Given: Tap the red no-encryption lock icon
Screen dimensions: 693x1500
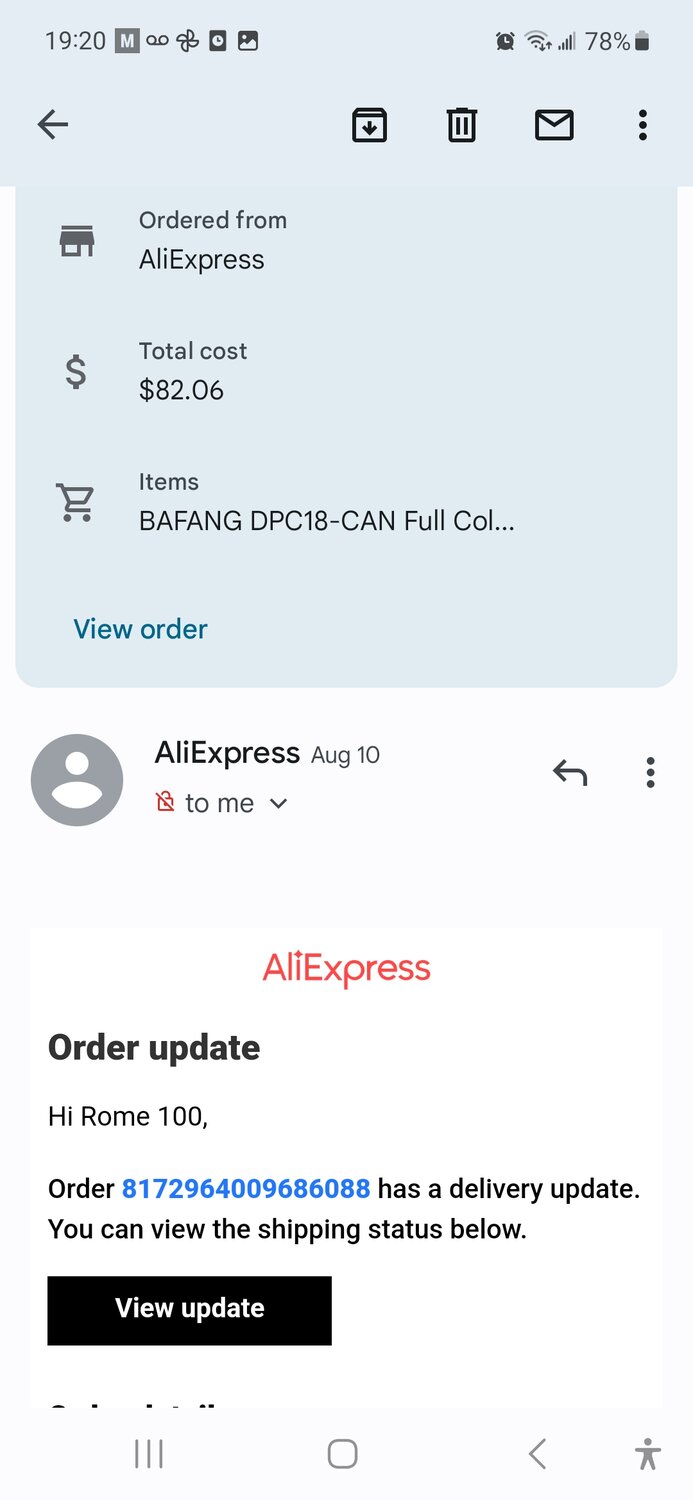Looking at the screenshot, I should (x=166, y=802).
